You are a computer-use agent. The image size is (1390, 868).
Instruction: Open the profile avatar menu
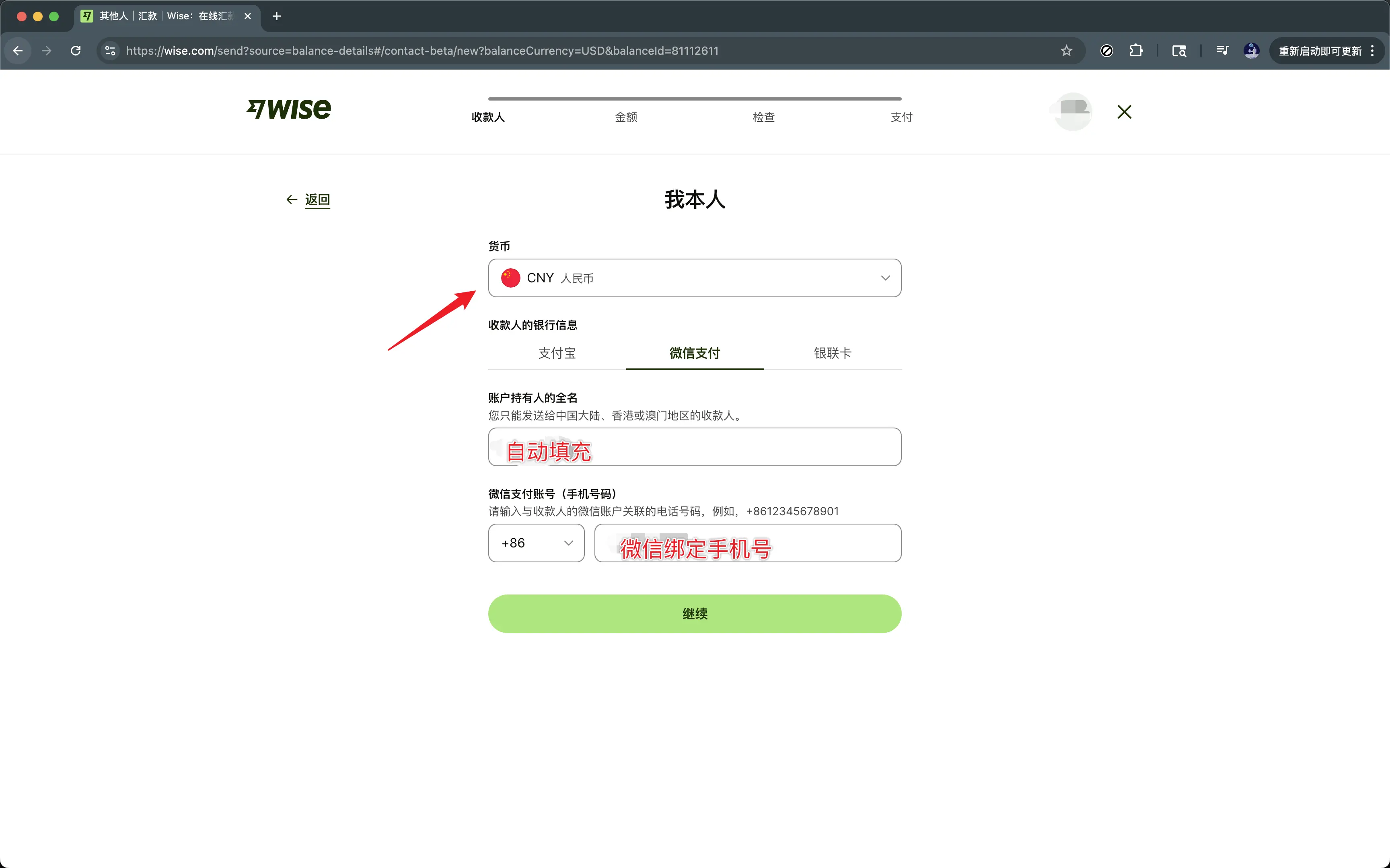pyautogui.click(x=1073, y=111)
